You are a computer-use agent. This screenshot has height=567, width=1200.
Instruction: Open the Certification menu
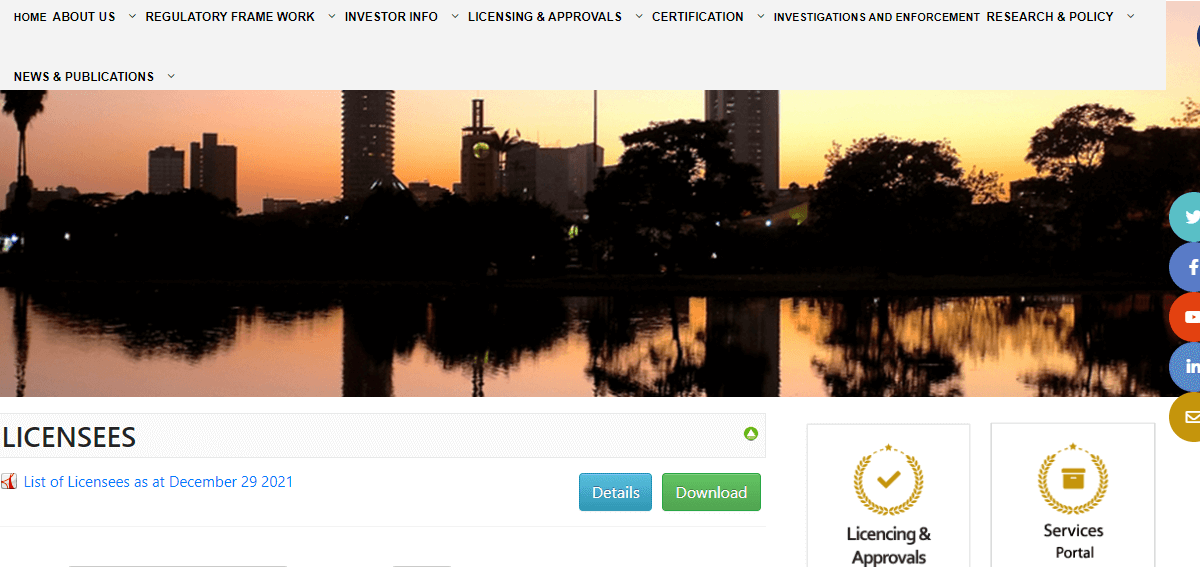pos(698,17)
